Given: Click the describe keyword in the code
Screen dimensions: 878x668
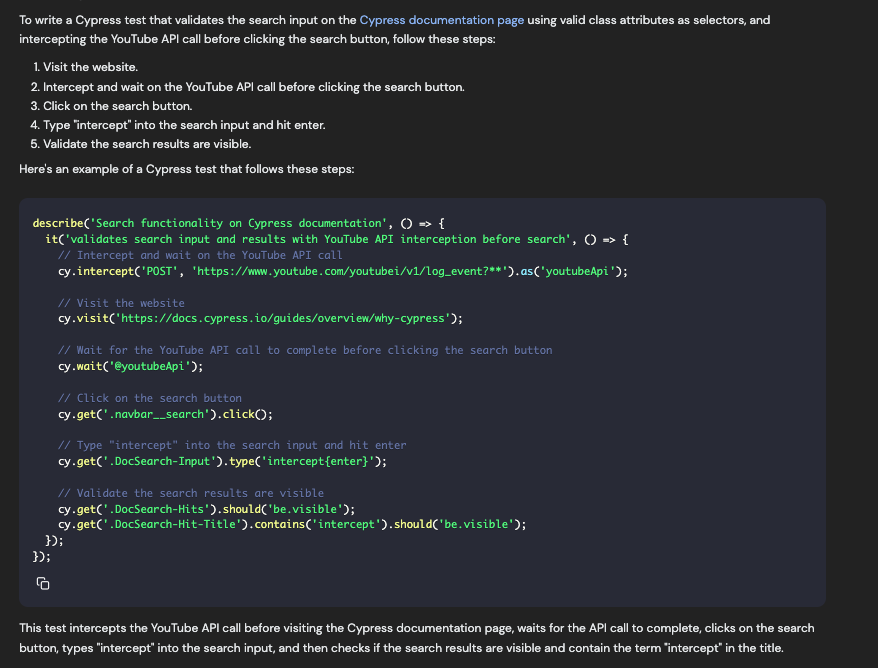Looking at the screenshot, I should pyautogui.click(x=55, y=223).
